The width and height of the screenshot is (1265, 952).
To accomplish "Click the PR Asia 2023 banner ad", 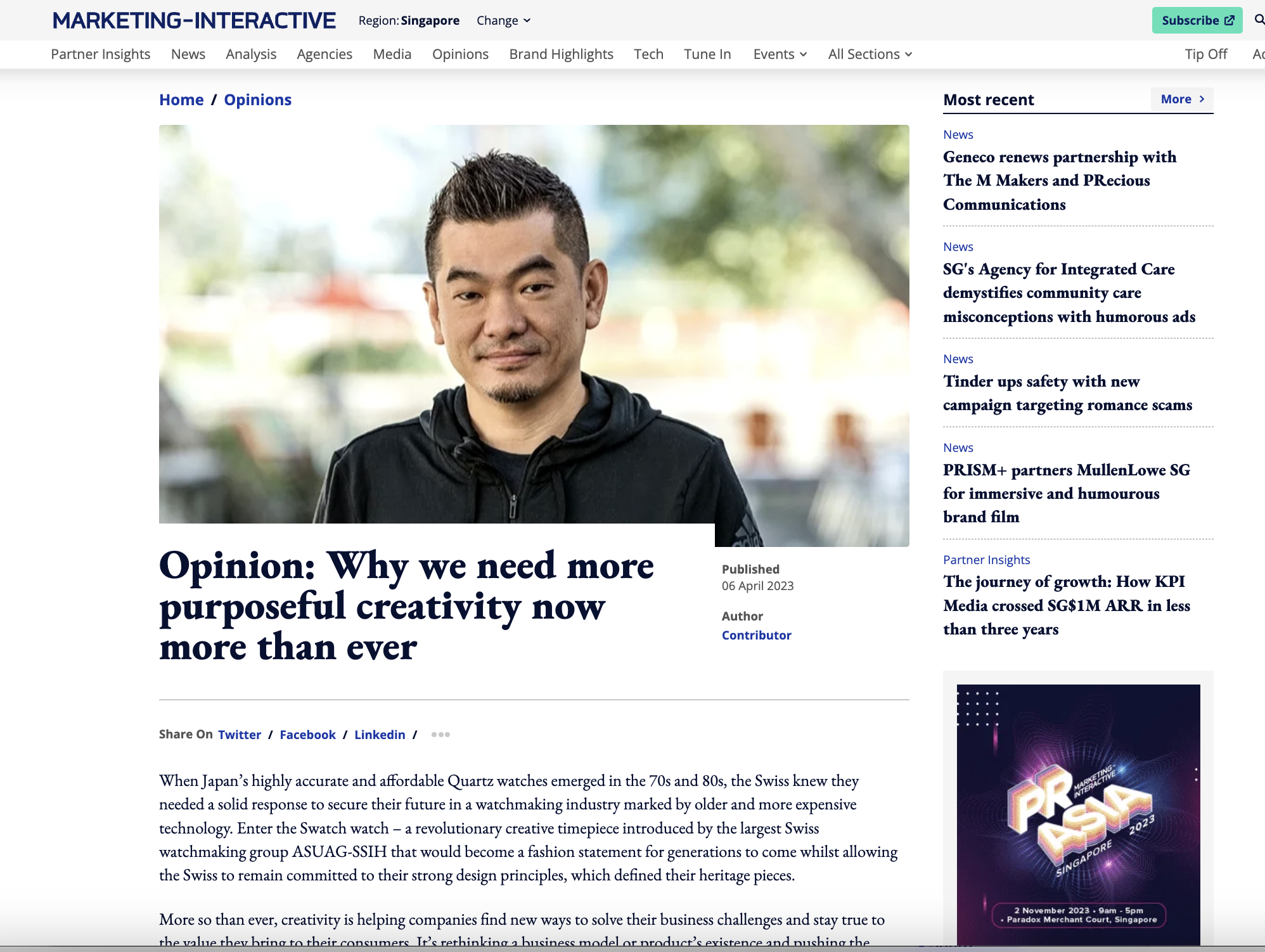I will click(x=1078, y=814).
